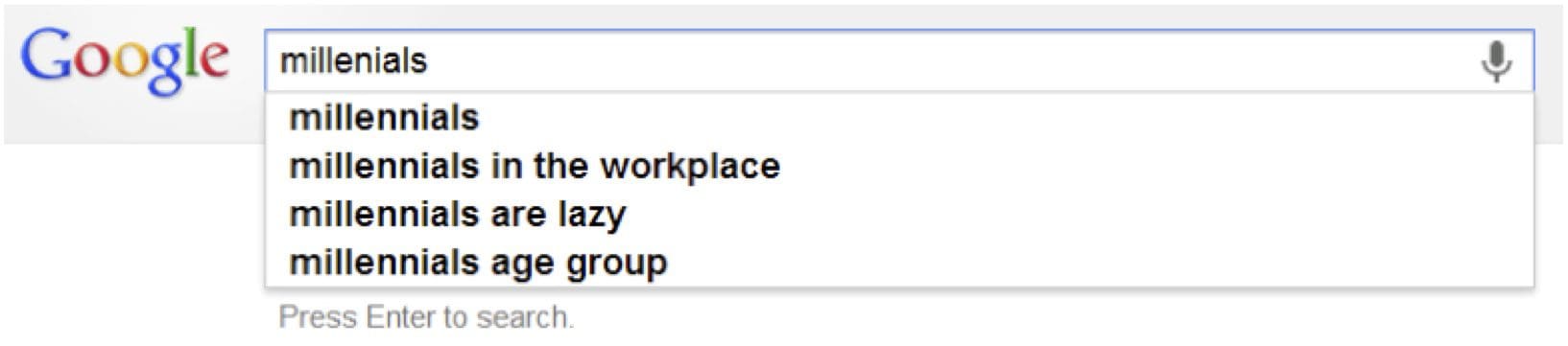Click the microphone voice search icon
The image size is (1568, 346).
[x=1496, y=61]
